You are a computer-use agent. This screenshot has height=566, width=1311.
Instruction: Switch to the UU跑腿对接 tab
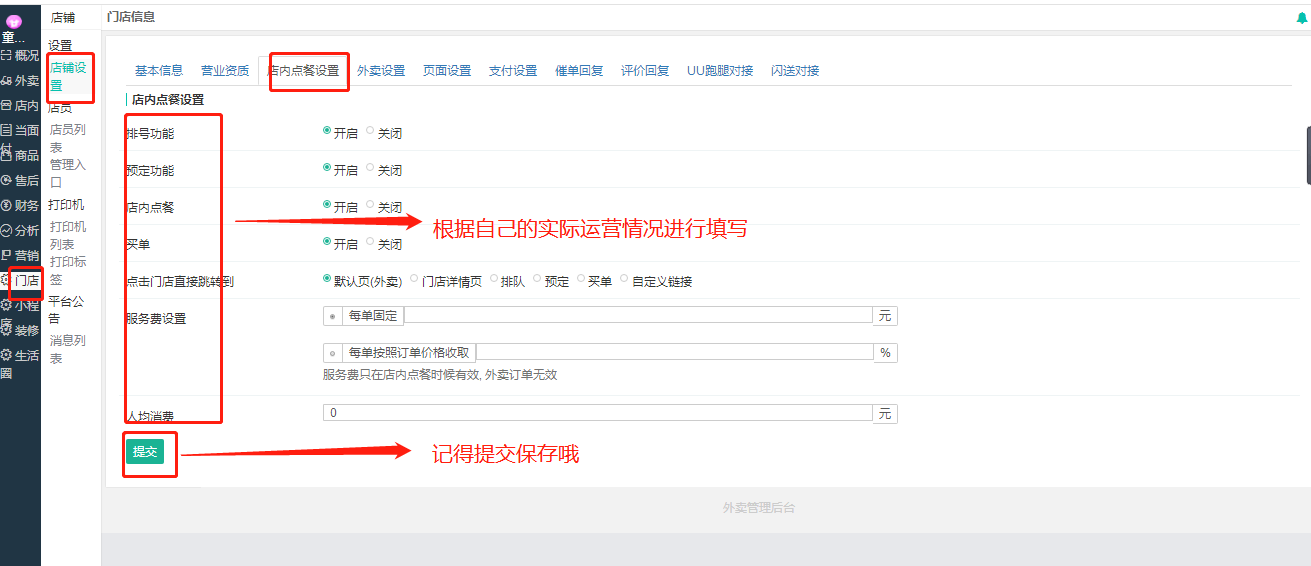pyautogui.click(x=720, y=70)
